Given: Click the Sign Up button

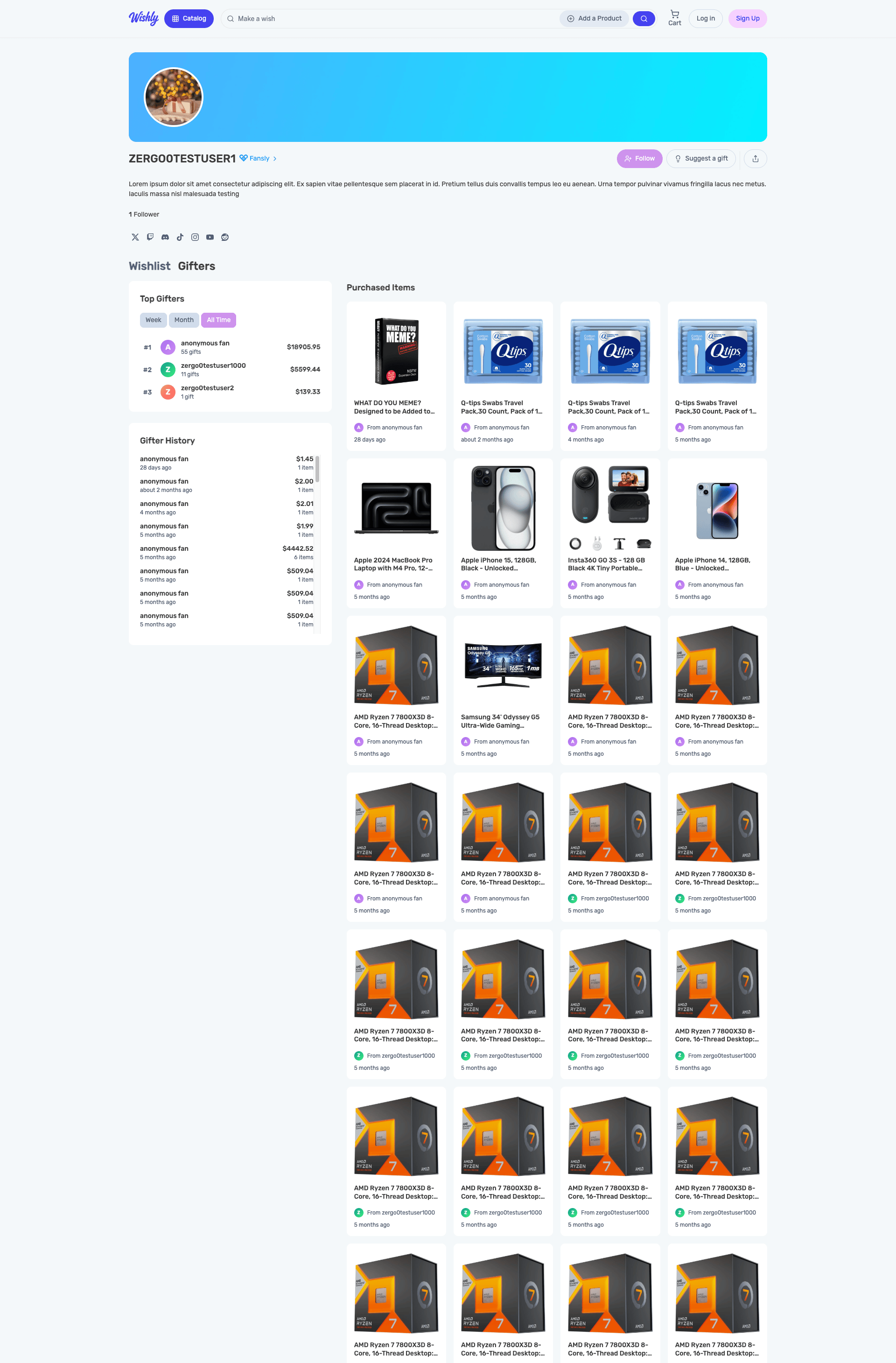Looking at the screenshot, I should tap(747, 18).
